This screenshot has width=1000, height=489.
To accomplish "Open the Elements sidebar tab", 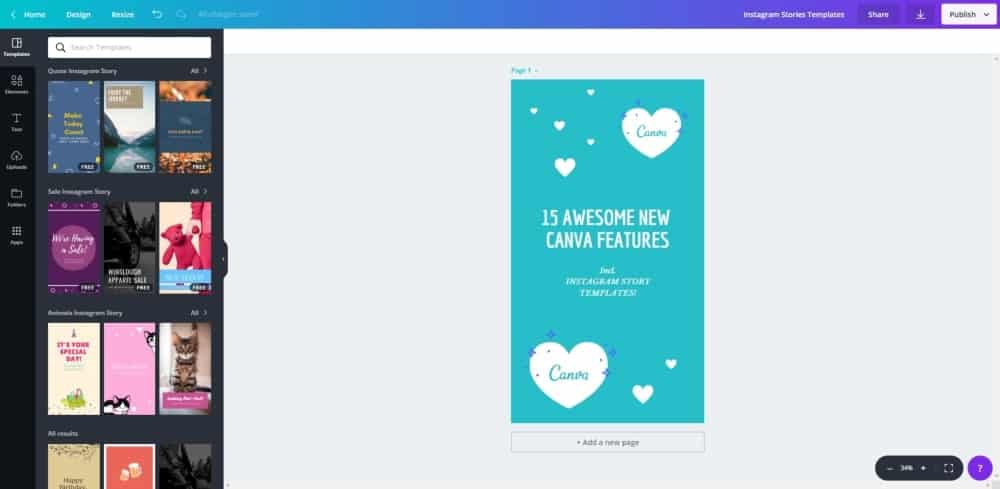I will [x=17, y=85].
